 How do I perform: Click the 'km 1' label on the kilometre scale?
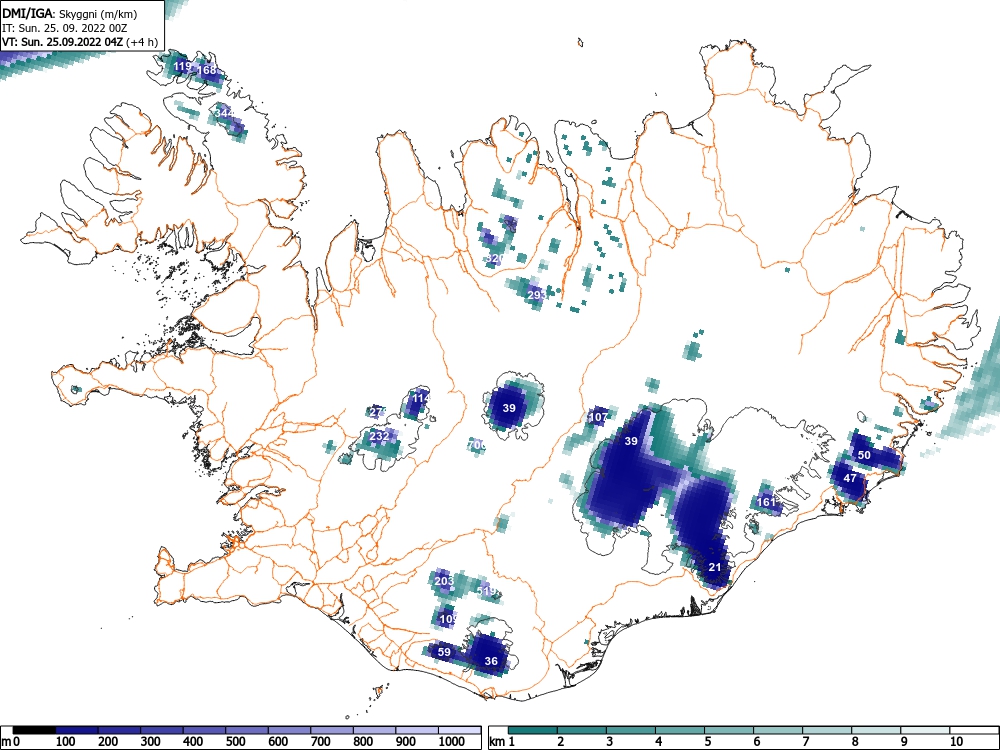coord(502,741)
